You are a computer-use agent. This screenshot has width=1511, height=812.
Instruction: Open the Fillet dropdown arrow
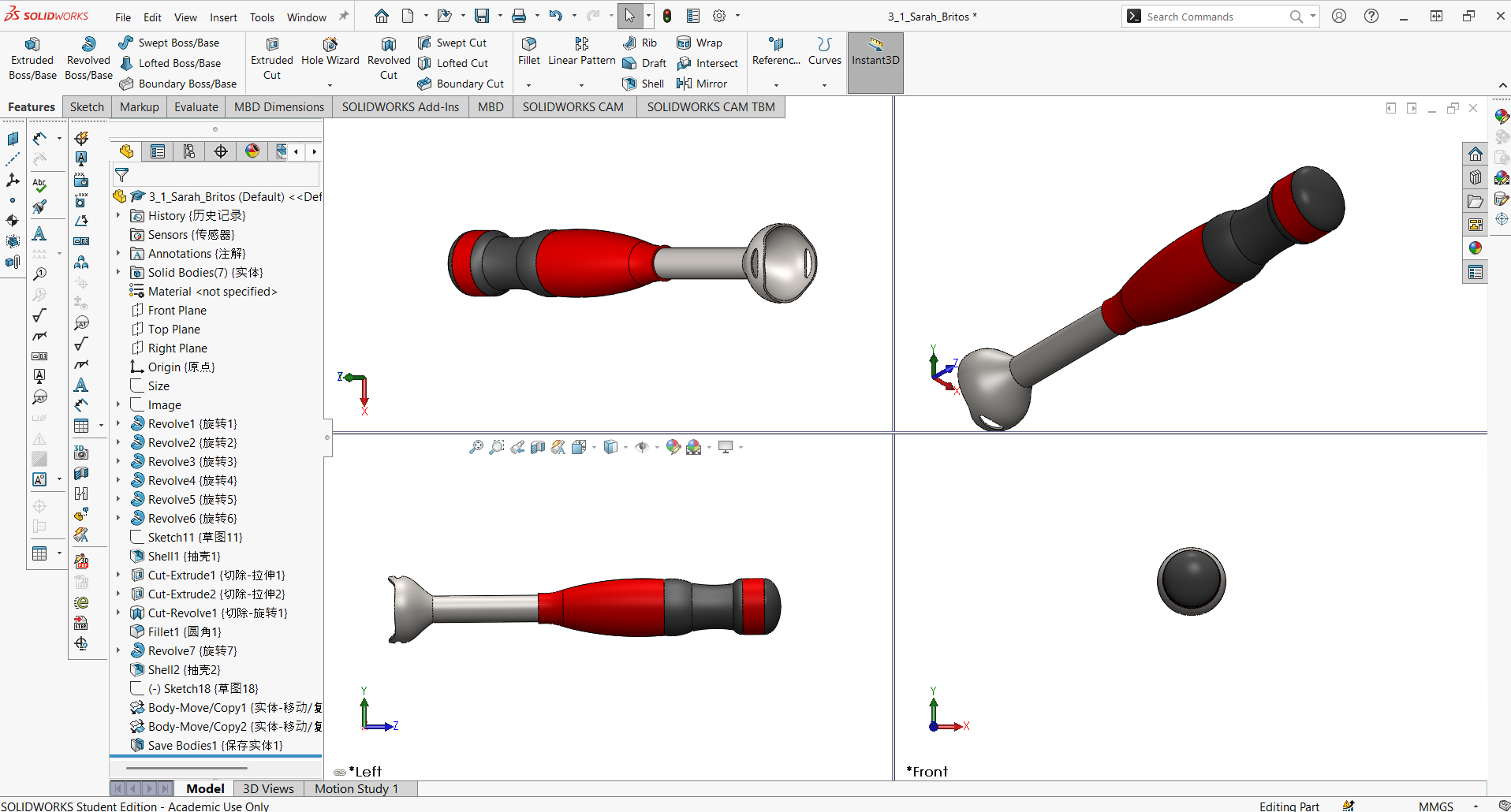point(529,84)
